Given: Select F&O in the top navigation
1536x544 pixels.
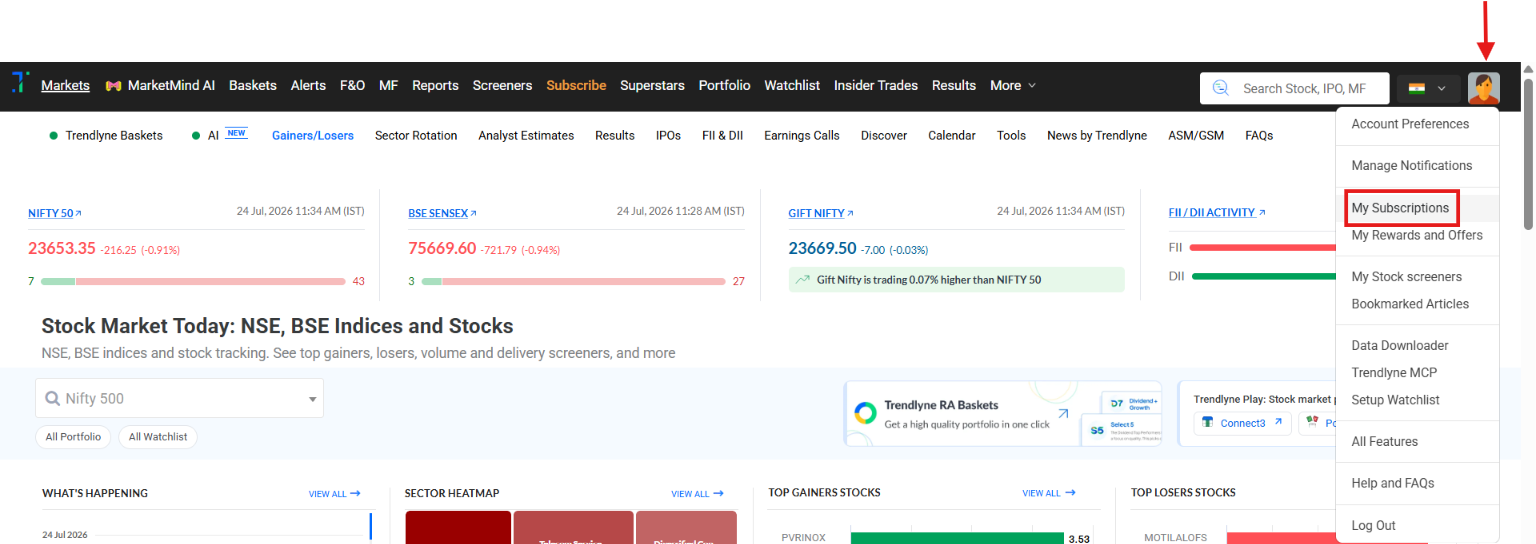Looking at the screenshot, I should coord(352,85).
